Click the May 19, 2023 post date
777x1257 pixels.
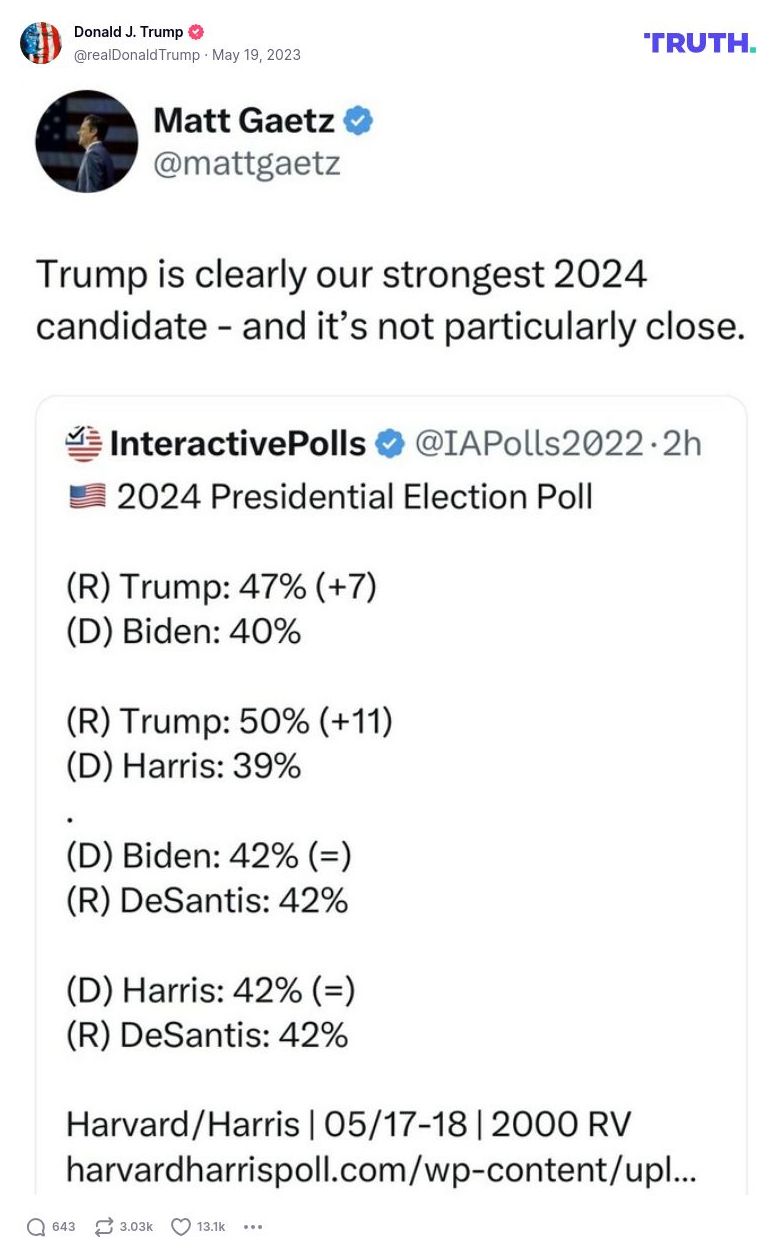click(x=255, y=55)
